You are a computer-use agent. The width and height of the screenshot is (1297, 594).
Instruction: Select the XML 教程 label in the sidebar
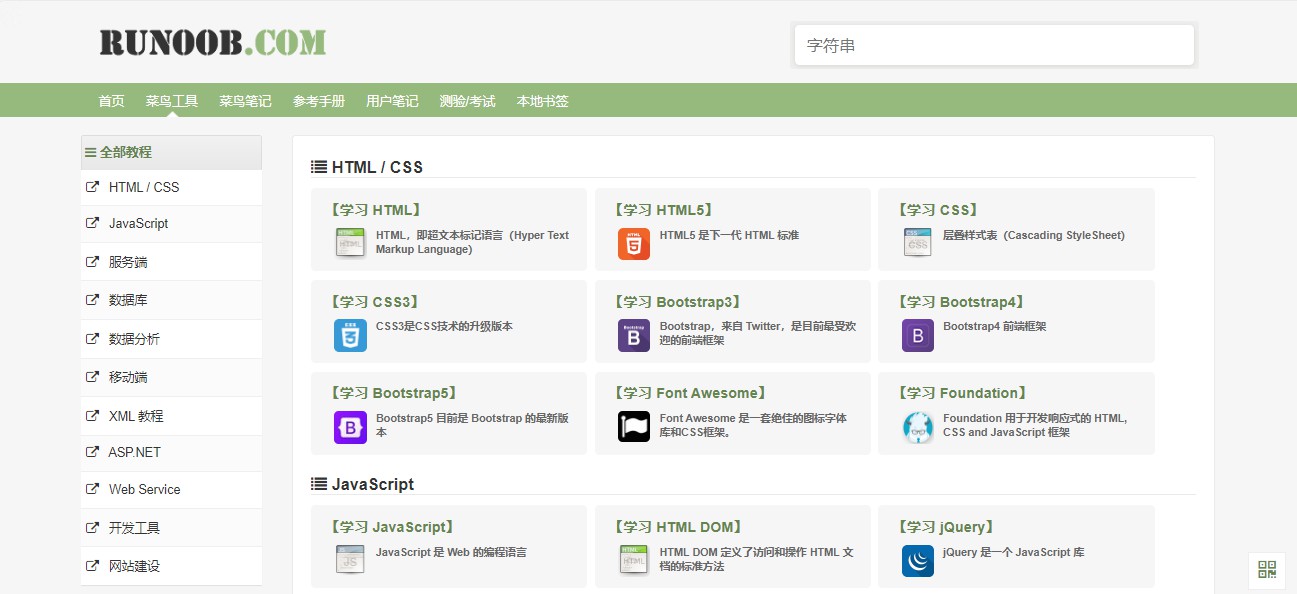tap(136, 416)
